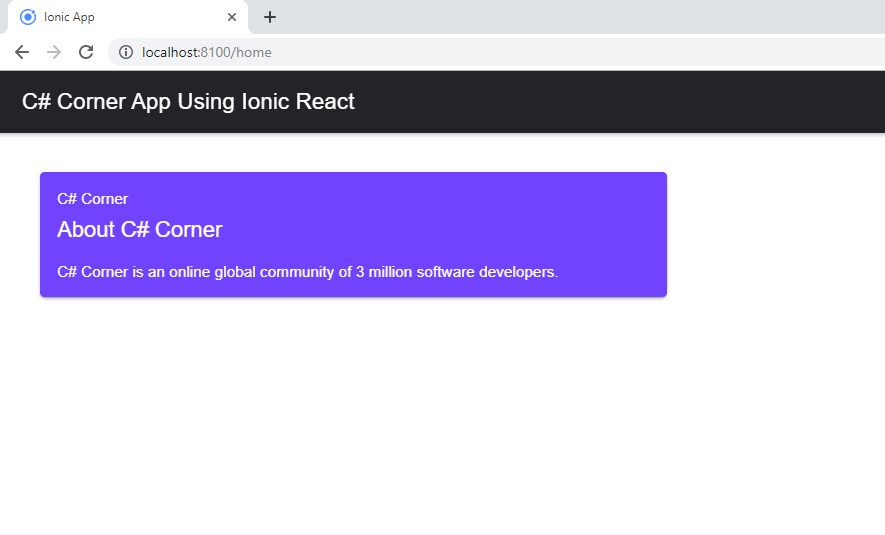Click the Ionic favicon in the tab
This screenshot has height=535, width=885.
28,17
